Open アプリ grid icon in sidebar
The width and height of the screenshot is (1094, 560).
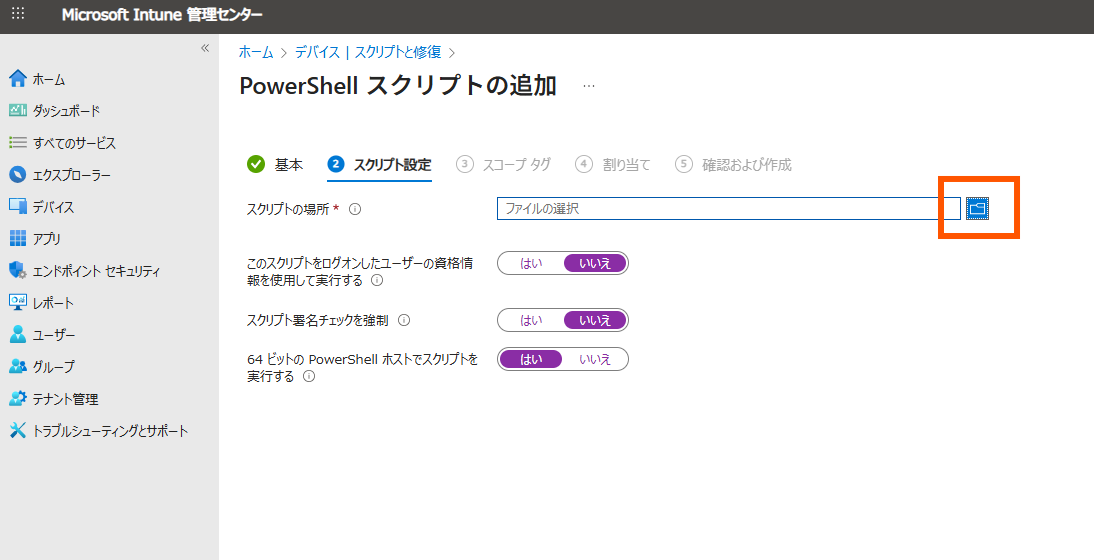pyautogui.click(x=17, y=239)
